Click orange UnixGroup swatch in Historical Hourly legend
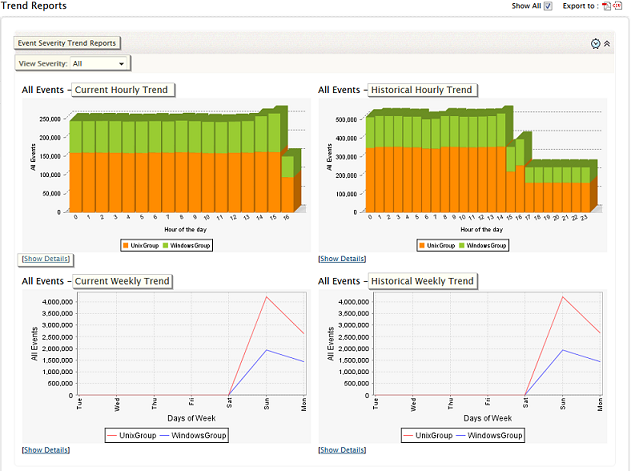This screenshot has width=631, height=471. point(422,246)
